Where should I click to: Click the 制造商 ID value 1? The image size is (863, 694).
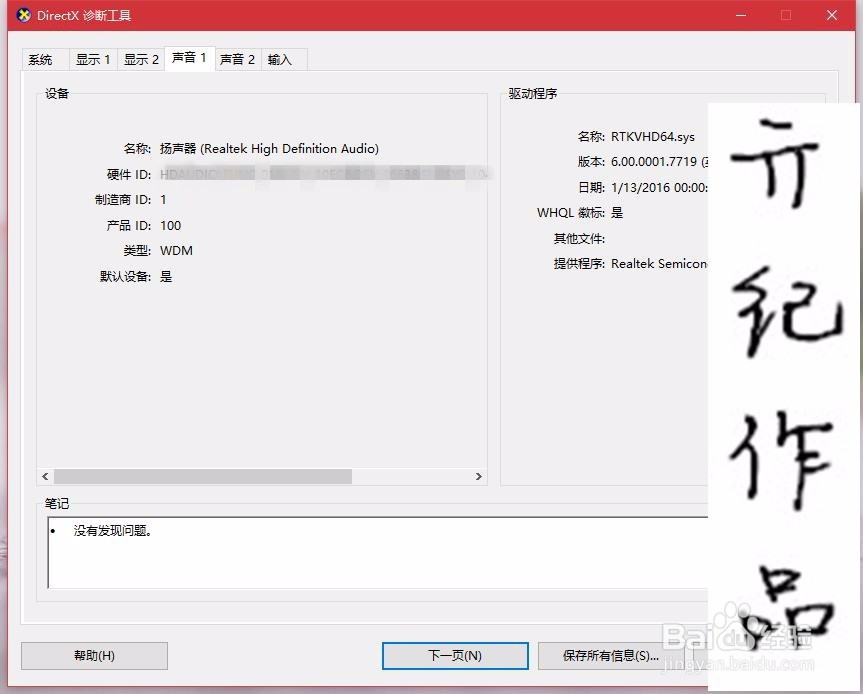(x=163, y=200)
